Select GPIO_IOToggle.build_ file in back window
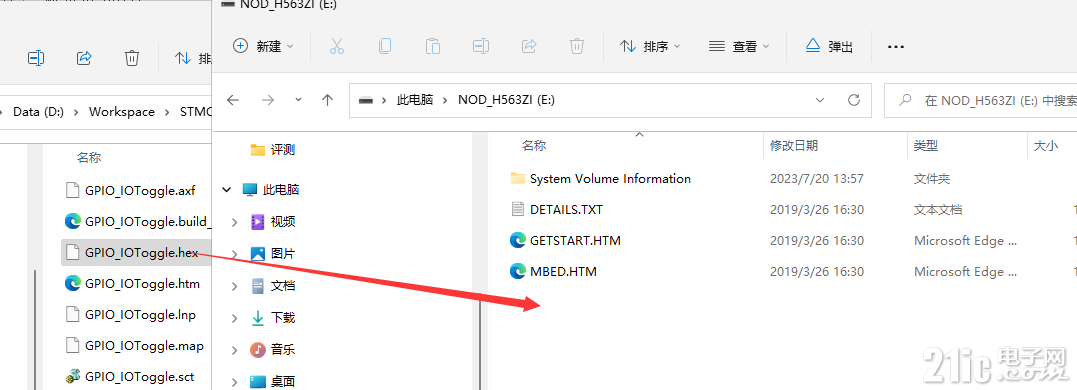 click(x=148, y=222)
